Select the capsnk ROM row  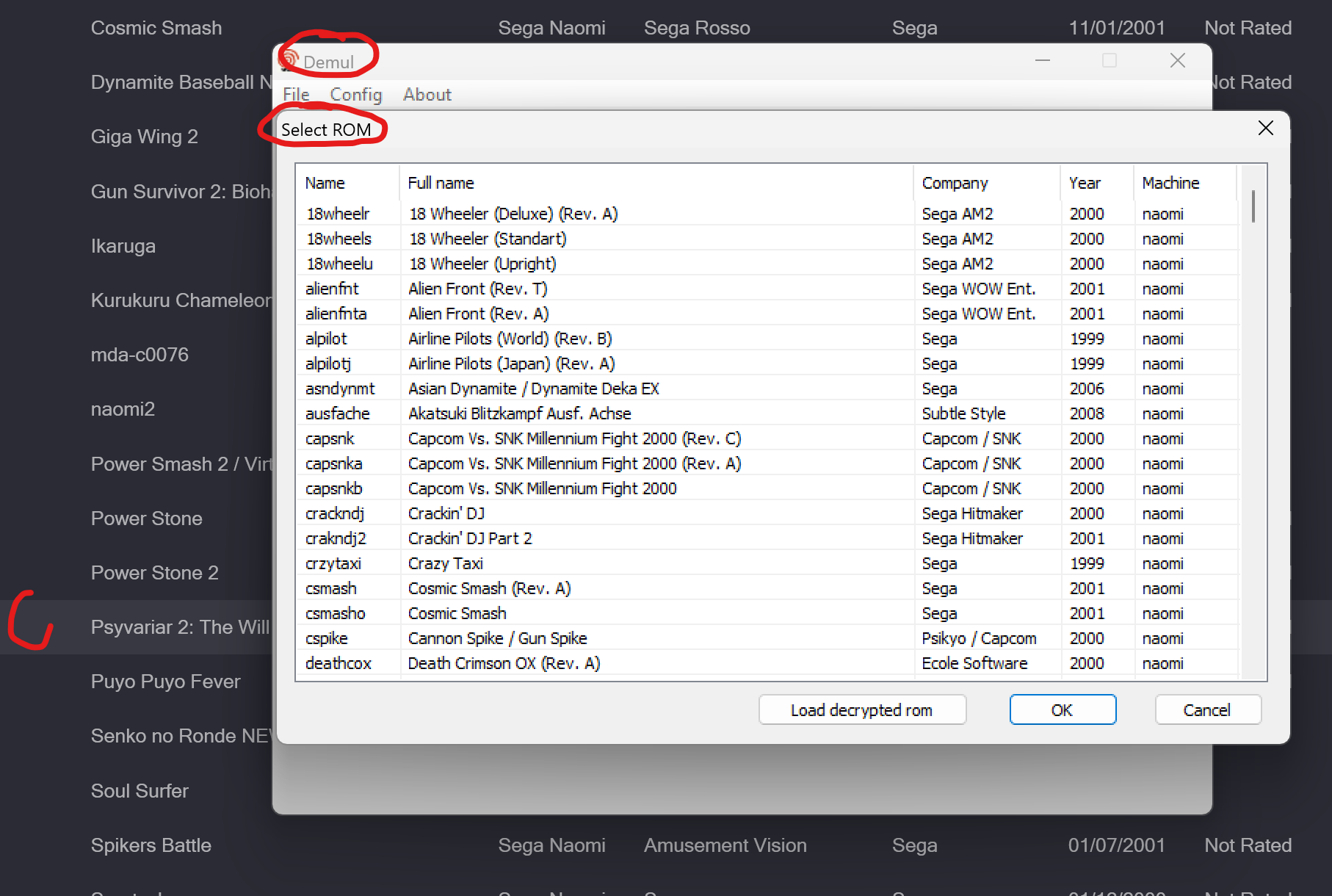[767, 438]
